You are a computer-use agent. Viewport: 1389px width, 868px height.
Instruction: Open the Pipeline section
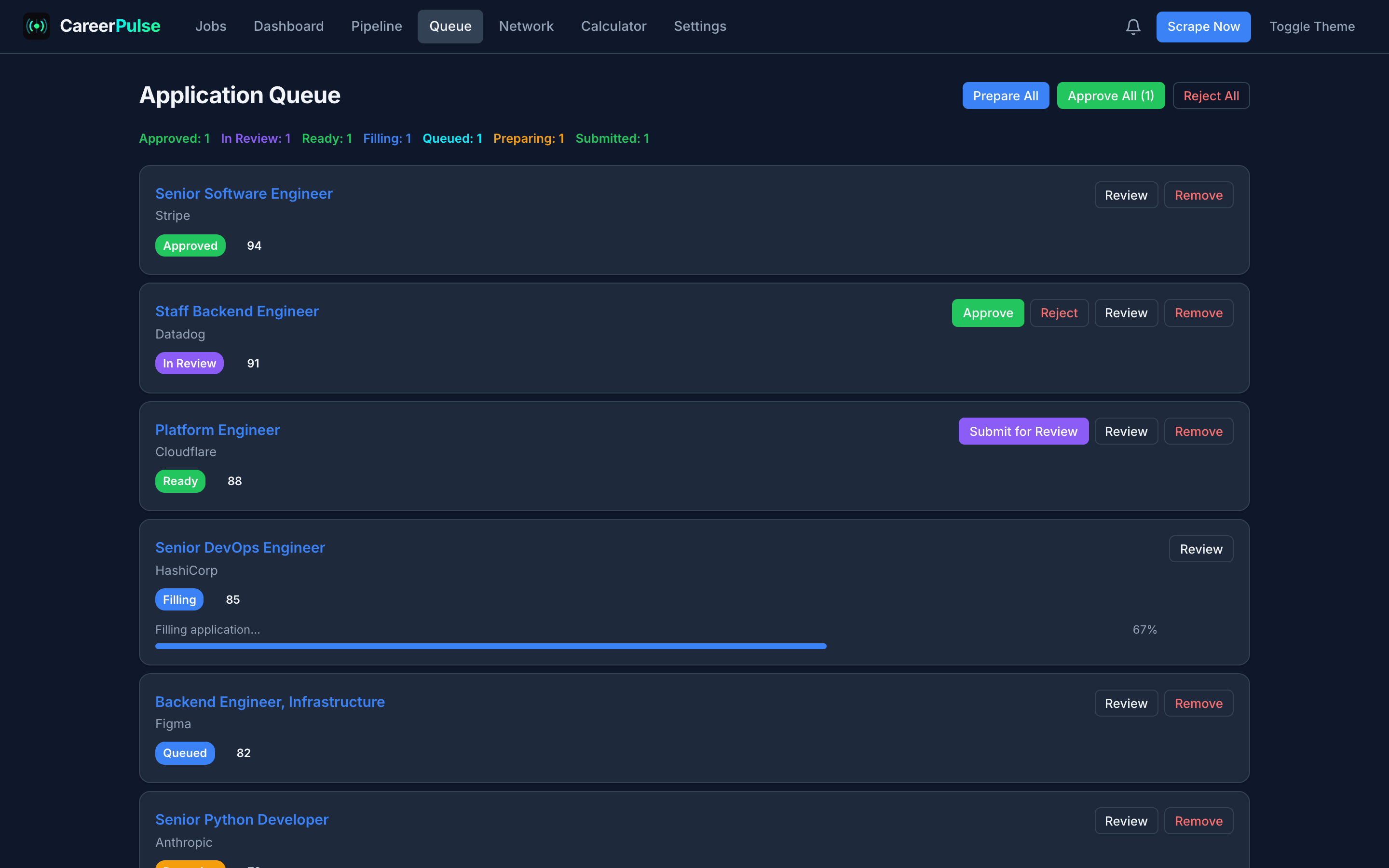377,27
